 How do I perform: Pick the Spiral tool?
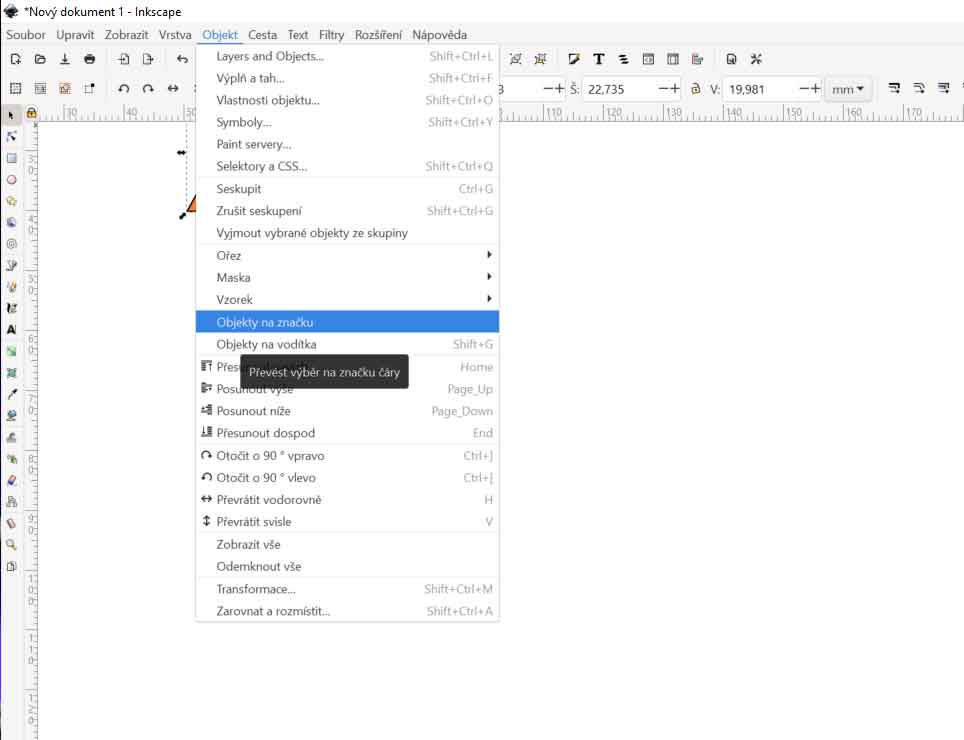coord(12,243)
